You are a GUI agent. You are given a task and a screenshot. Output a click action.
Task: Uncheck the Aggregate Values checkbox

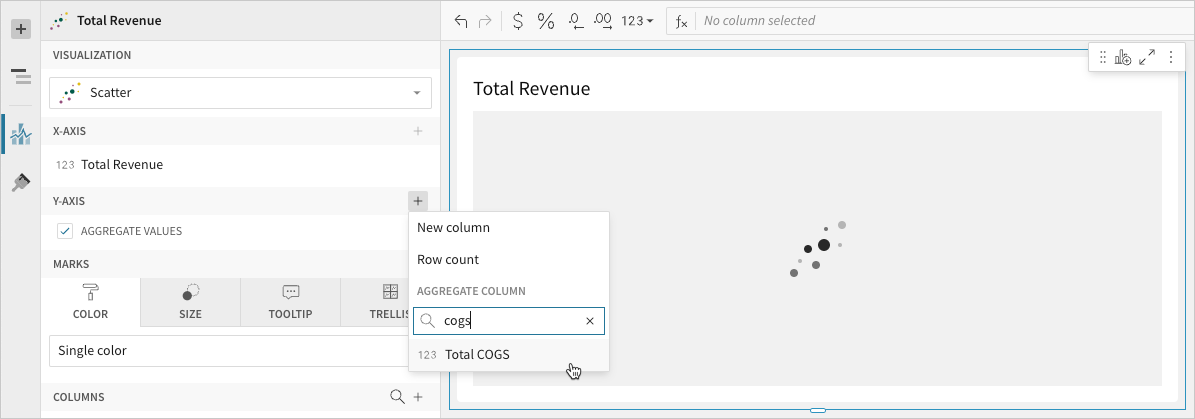pyautogui.click(x=65, y=231)
